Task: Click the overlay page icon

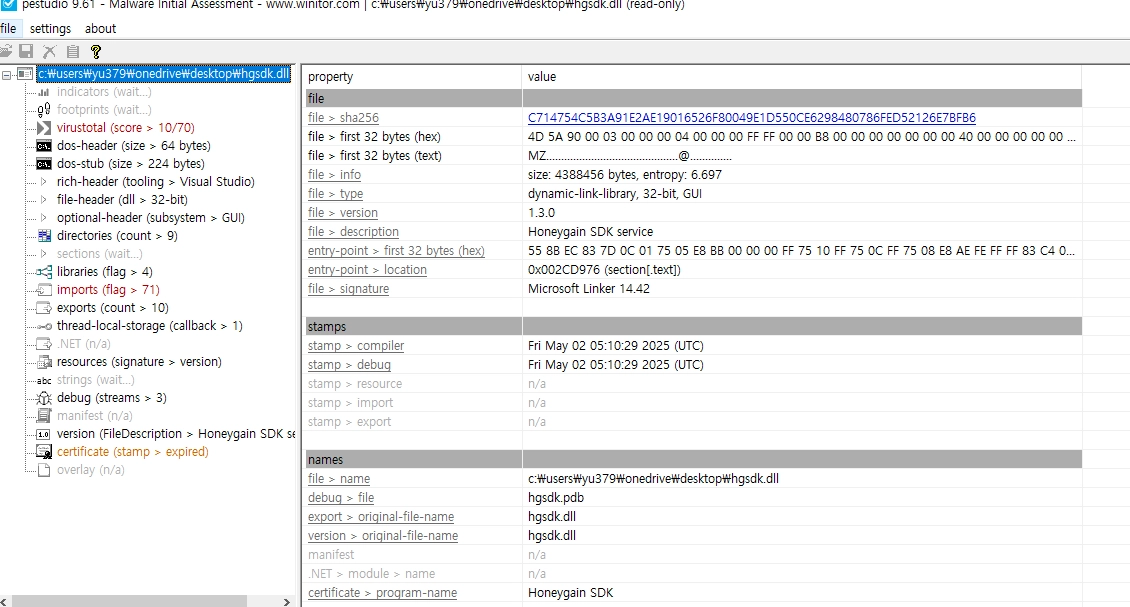Action: 44,470
